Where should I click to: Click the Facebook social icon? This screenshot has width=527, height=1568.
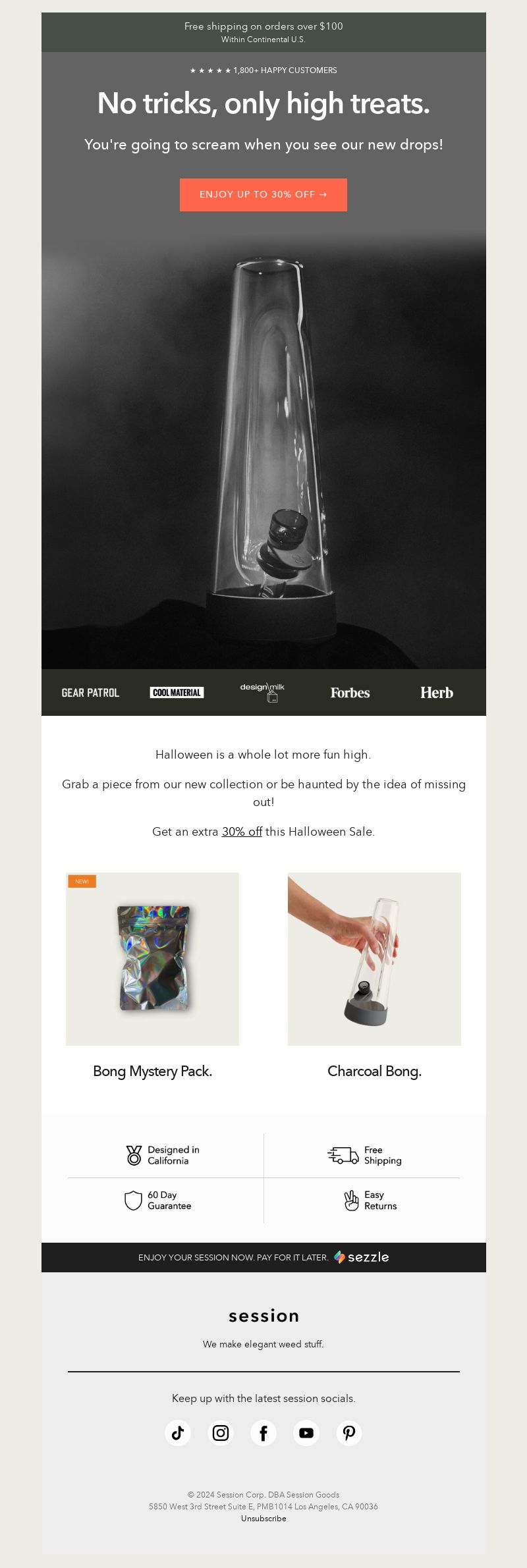tap(263, 1432)
